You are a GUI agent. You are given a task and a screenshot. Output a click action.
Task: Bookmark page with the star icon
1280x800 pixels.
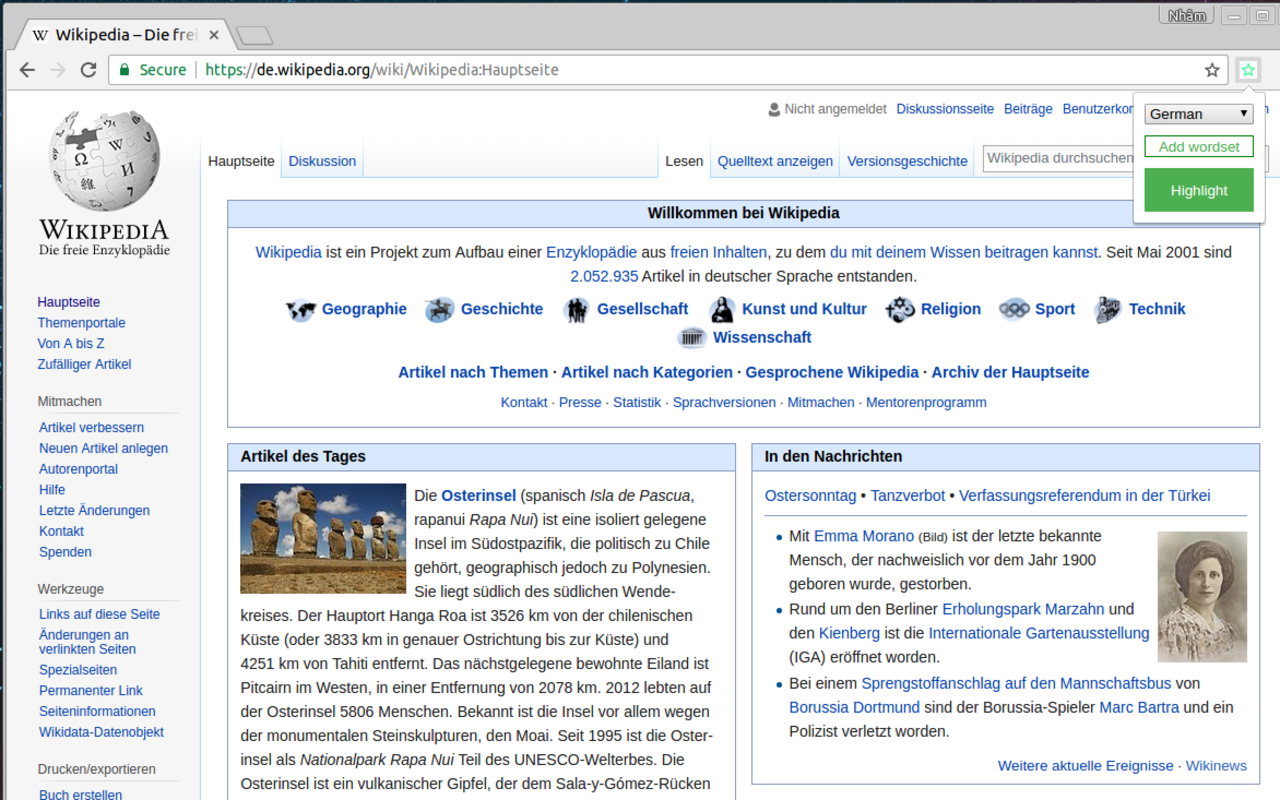pyautogui.click(x=1212, y=70)
